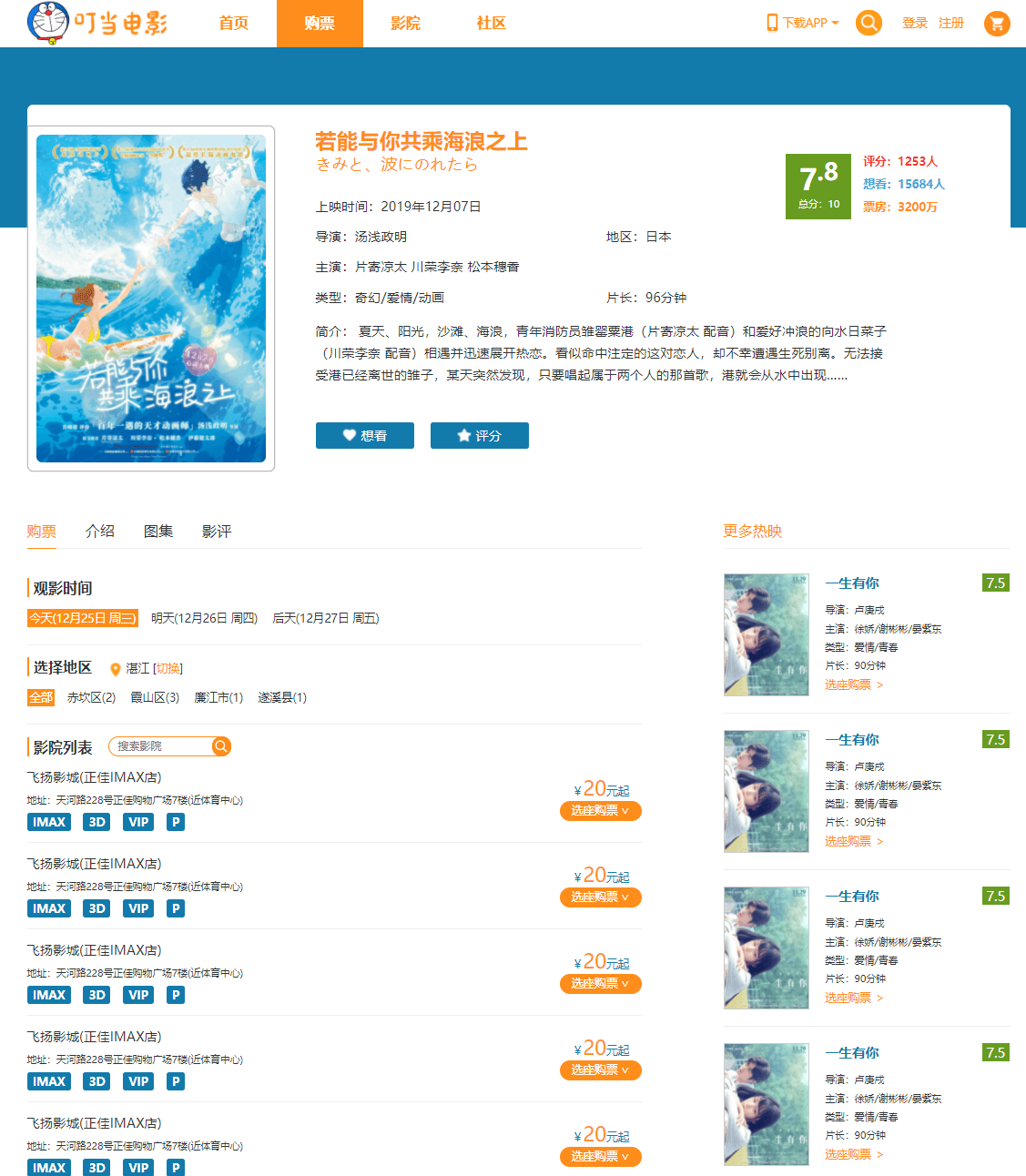
Task: Expand 选座购票 for the first cinema
Action: [x=601, y=810]
